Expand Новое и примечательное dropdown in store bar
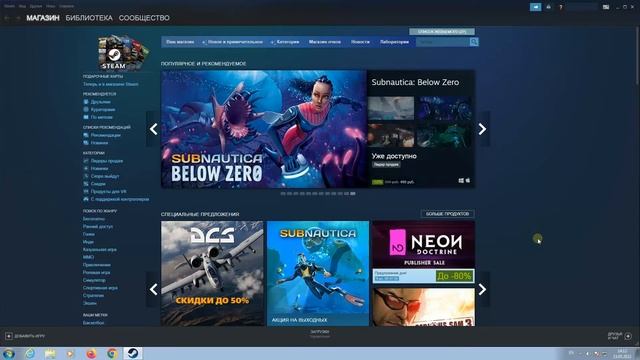 pos(233,42)
